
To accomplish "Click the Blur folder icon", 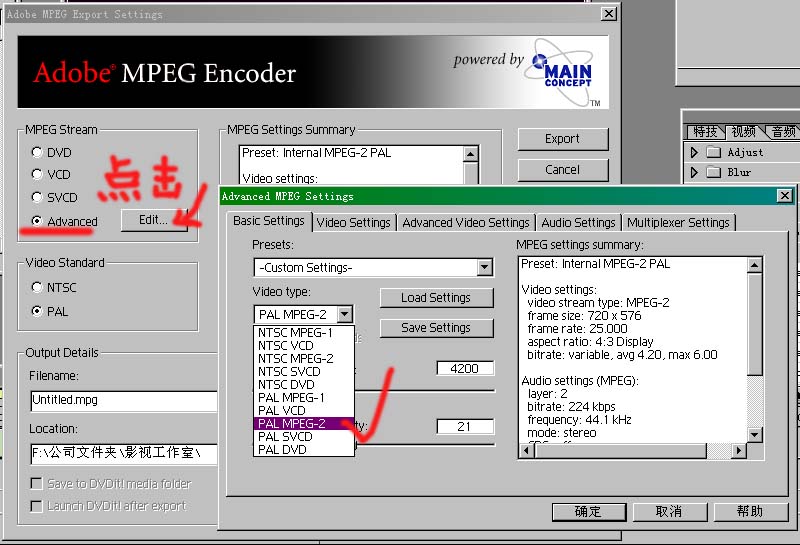I will (713, 172).
